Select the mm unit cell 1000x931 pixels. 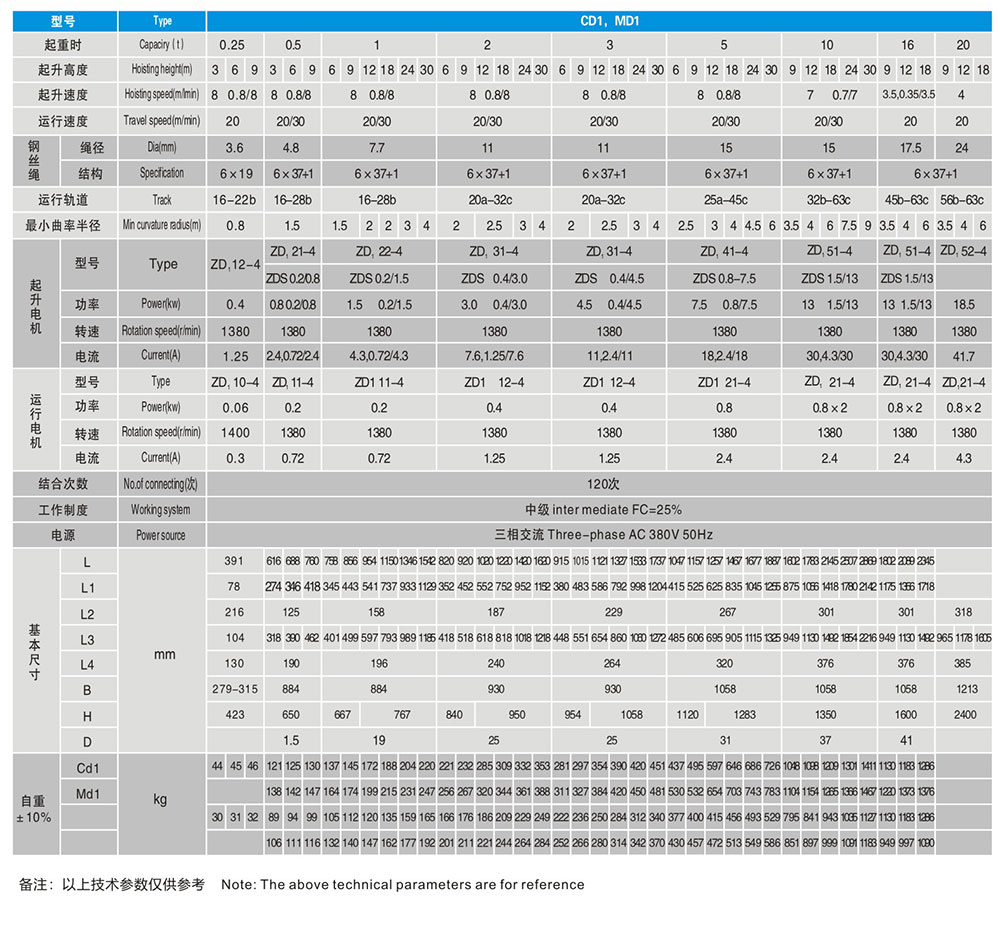[x=162, y=655]
